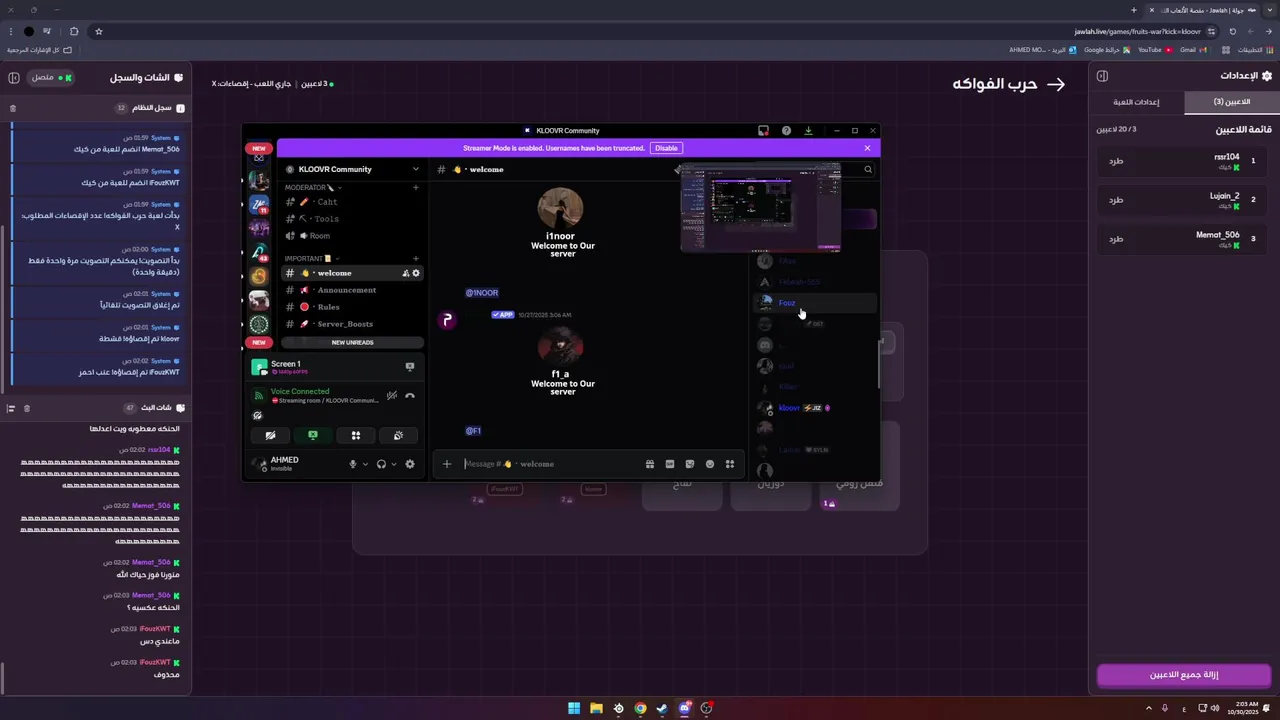Toggle the Discord camera button
Image resolution: width=1280 pixels, height=720 pixels.
[270, 435]
